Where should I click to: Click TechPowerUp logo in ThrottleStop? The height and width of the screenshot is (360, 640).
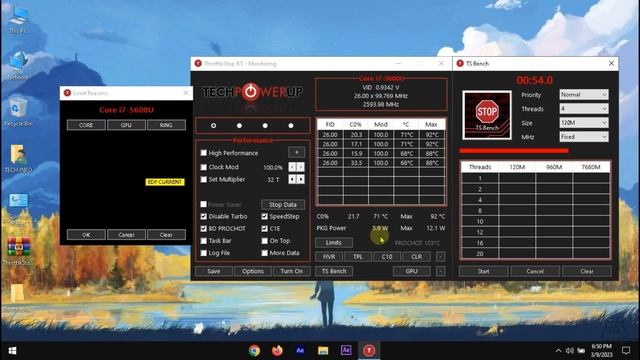click(x=253, y=92)
